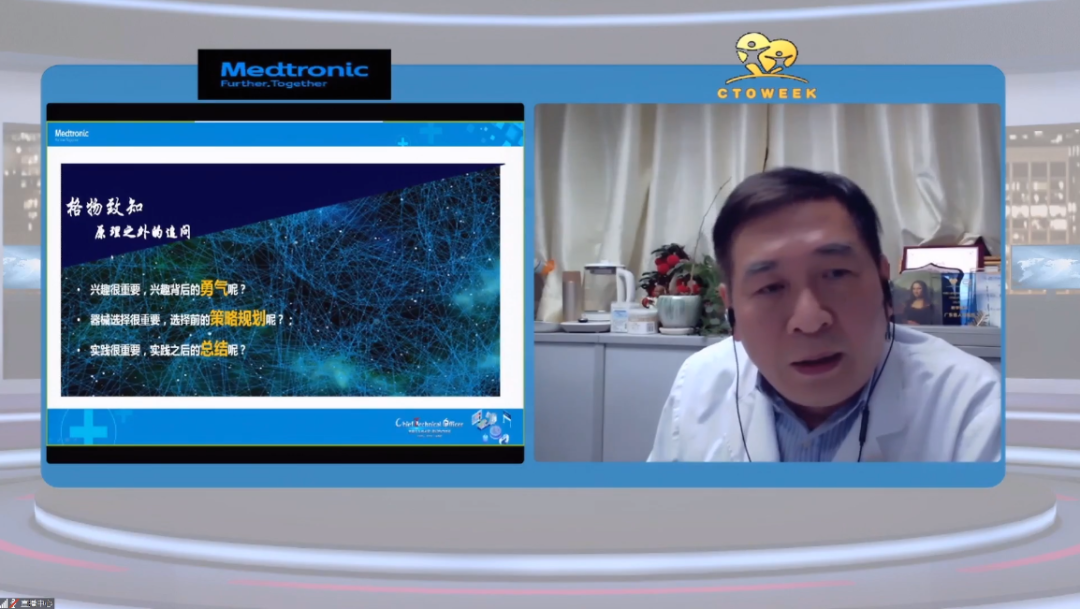Click the small Medtronic logo in slide header
Screen dimensions: 1080x609
72,133
